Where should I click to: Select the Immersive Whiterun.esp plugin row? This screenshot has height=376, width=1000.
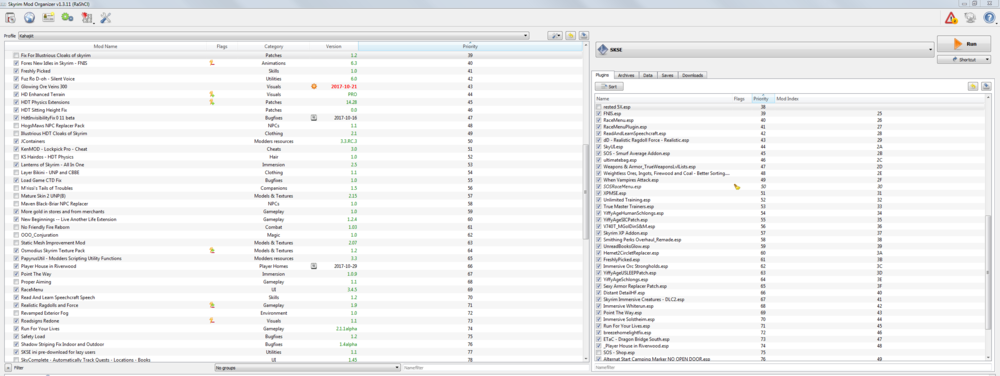[790, 306]
